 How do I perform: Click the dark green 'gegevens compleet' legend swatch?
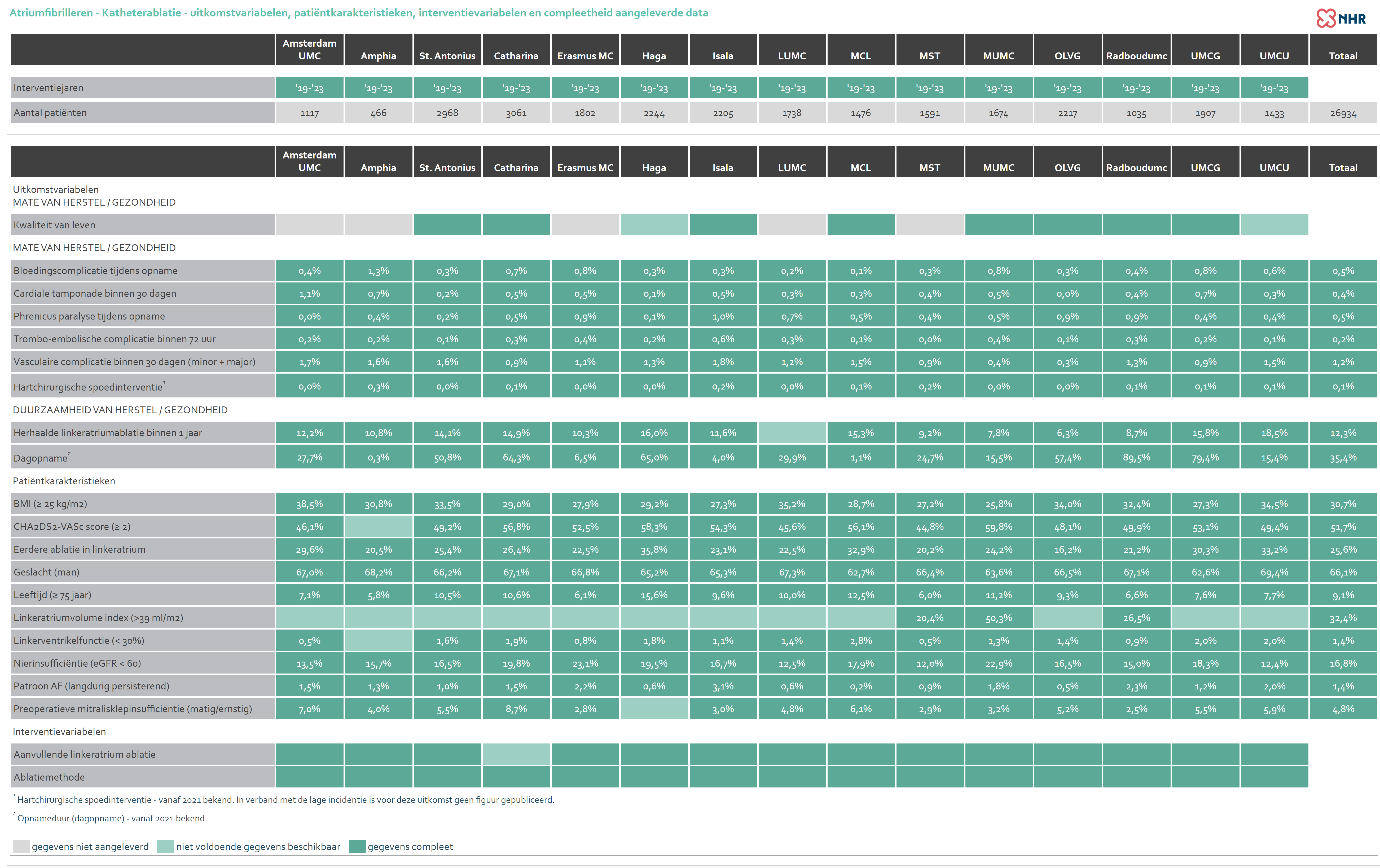pos(357,846)
